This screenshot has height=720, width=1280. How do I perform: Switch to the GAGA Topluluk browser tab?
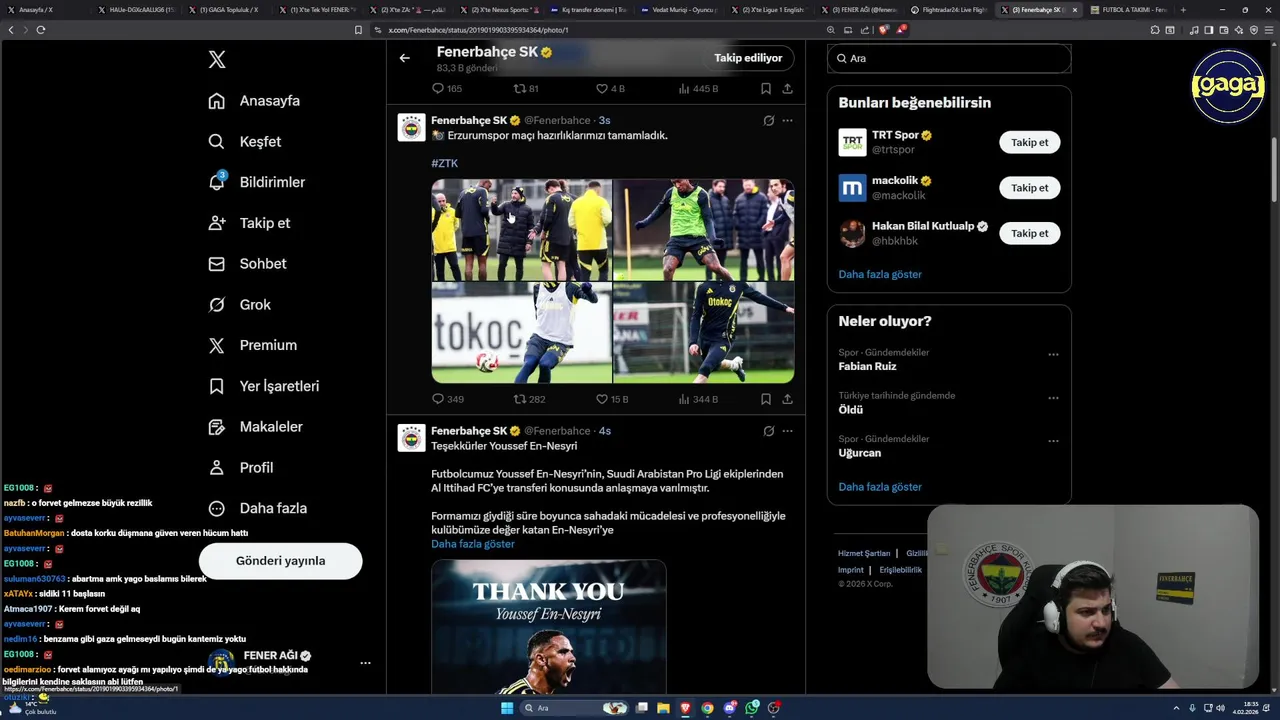229,9
